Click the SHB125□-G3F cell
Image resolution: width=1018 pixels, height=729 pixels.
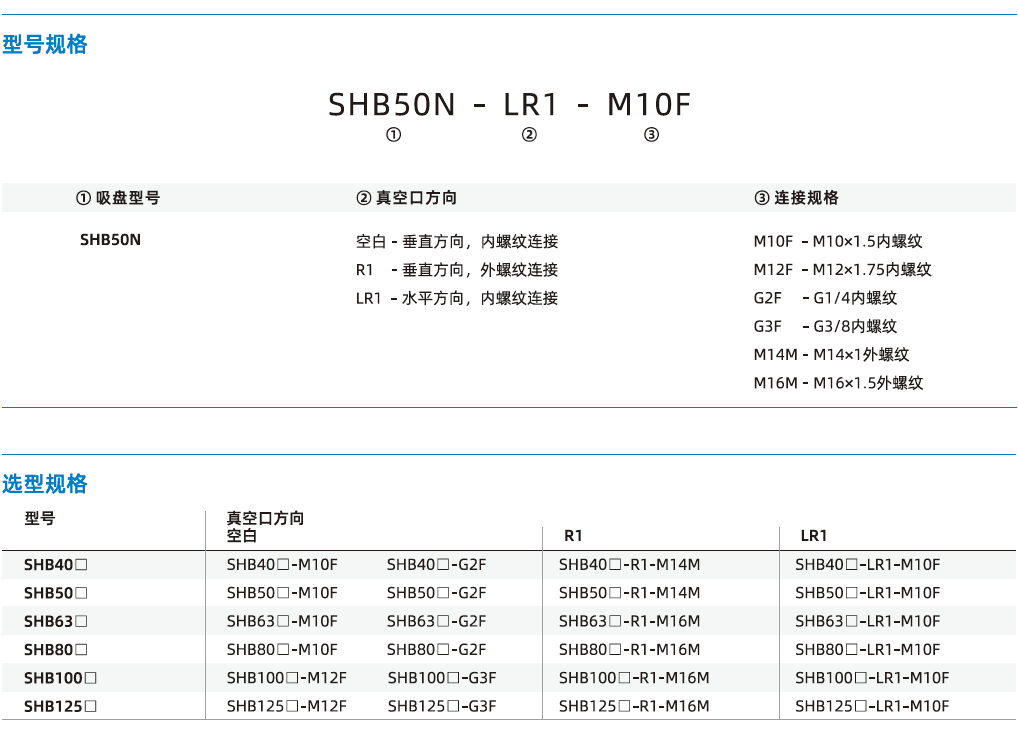(x=442, y=706)
